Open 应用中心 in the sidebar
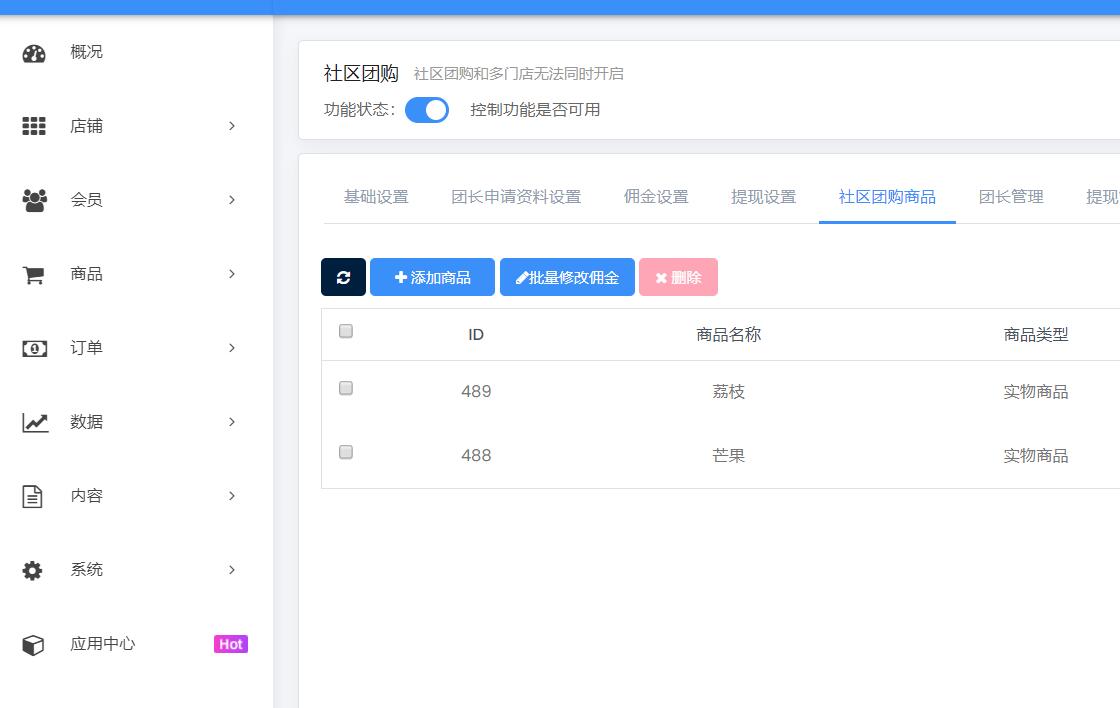 coord(103,644)
